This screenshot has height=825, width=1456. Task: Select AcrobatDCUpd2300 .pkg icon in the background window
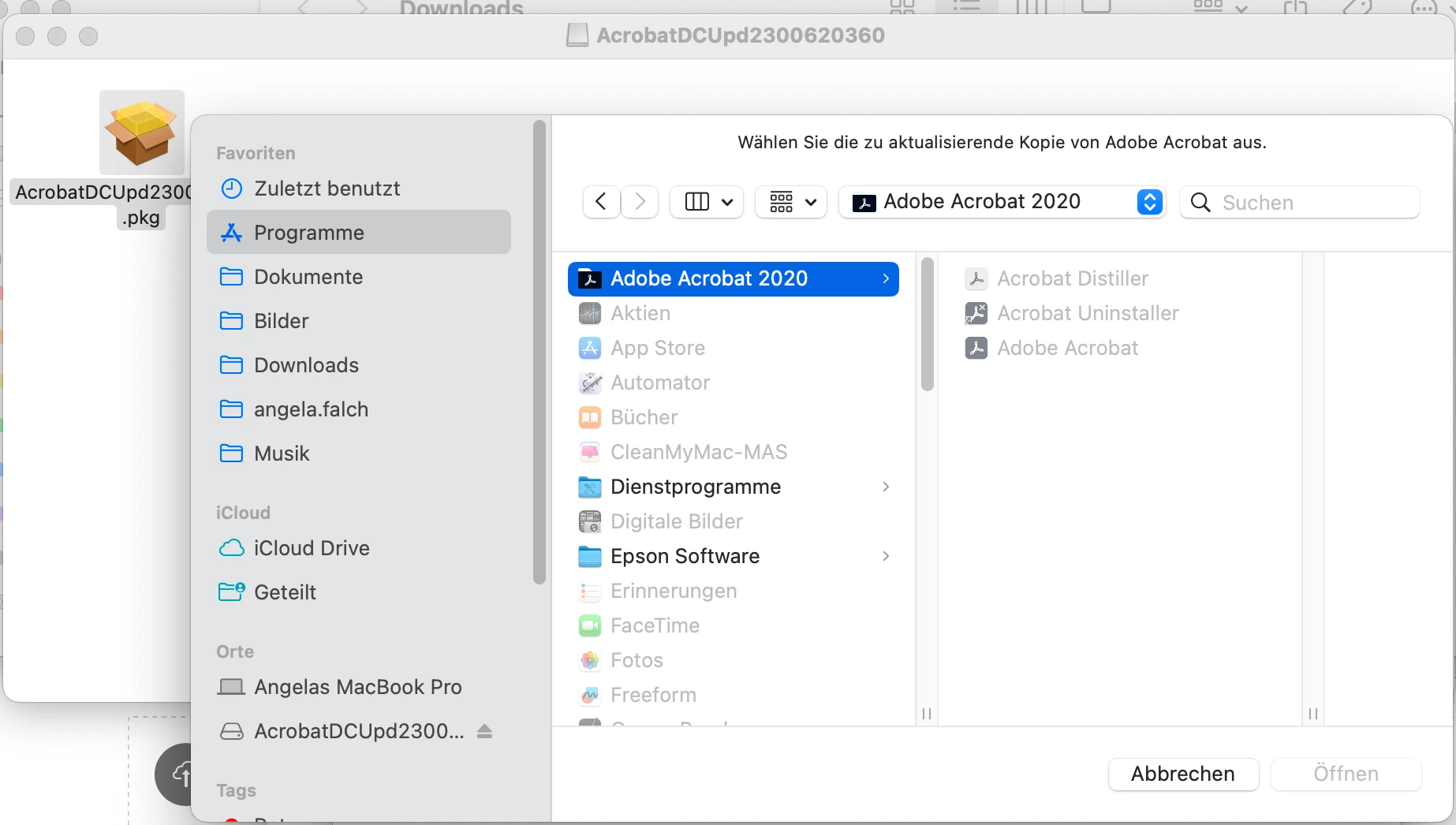pos(142,133)
